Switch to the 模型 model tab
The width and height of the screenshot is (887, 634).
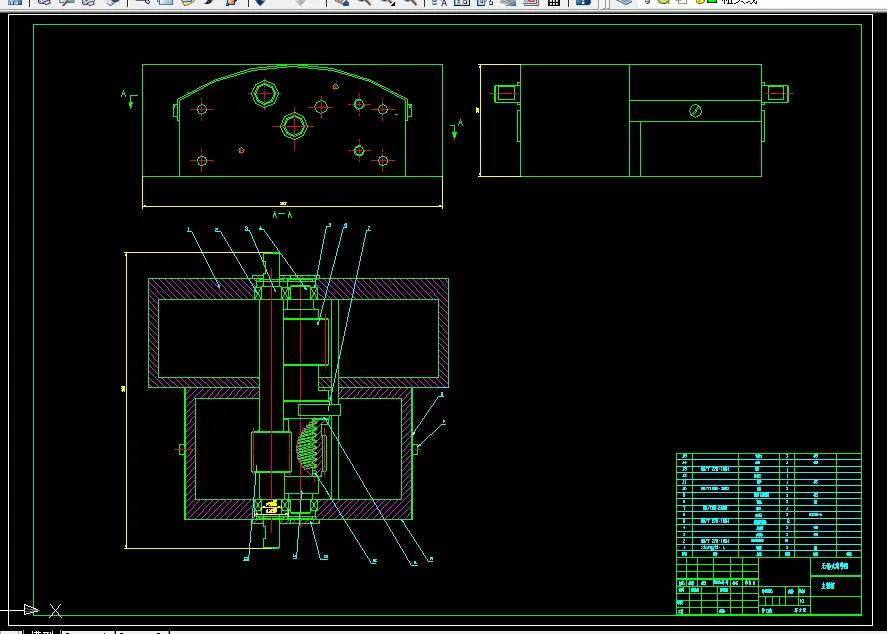pos(43,631)
